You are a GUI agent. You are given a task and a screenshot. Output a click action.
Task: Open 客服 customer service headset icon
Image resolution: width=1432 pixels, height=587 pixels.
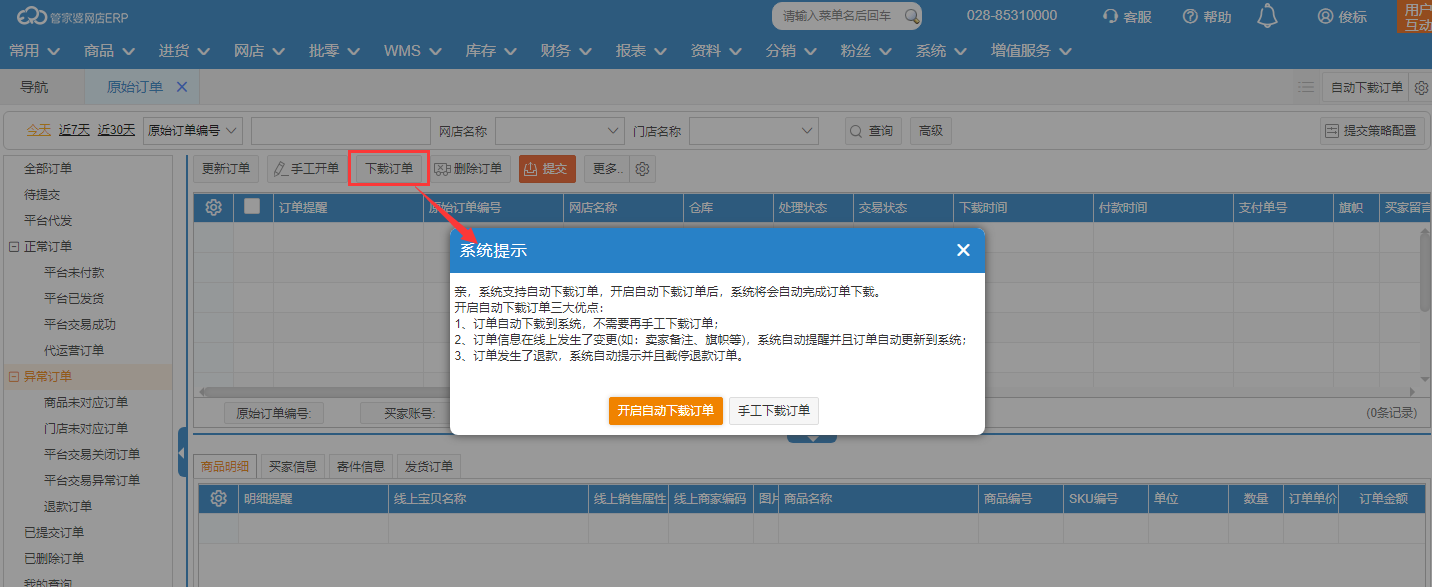(1110, 16)
